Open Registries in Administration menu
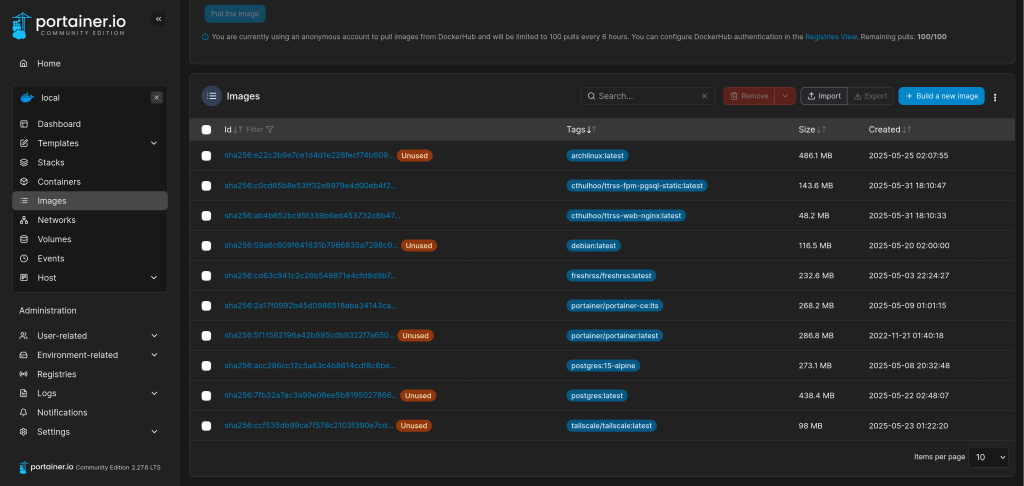Image resolution: width=1024 pixels, height=486 pixels. point(57,374)
